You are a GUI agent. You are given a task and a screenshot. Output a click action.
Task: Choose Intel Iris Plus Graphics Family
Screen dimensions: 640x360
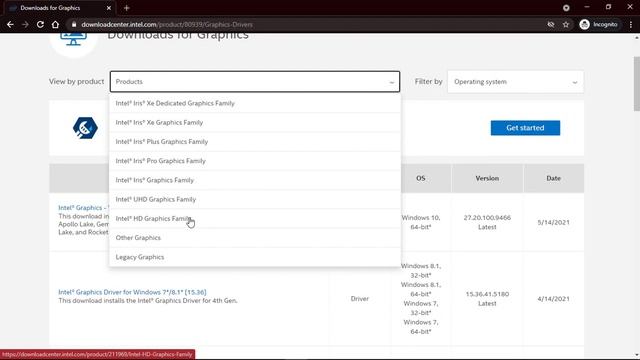[x=255, y=142]
